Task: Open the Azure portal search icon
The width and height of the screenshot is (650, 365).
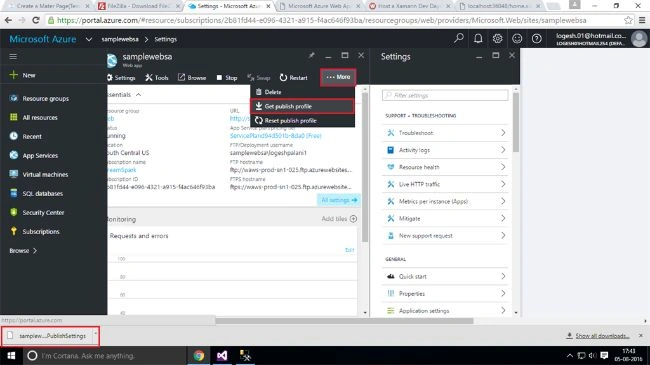Action: (x=458, y=39)
